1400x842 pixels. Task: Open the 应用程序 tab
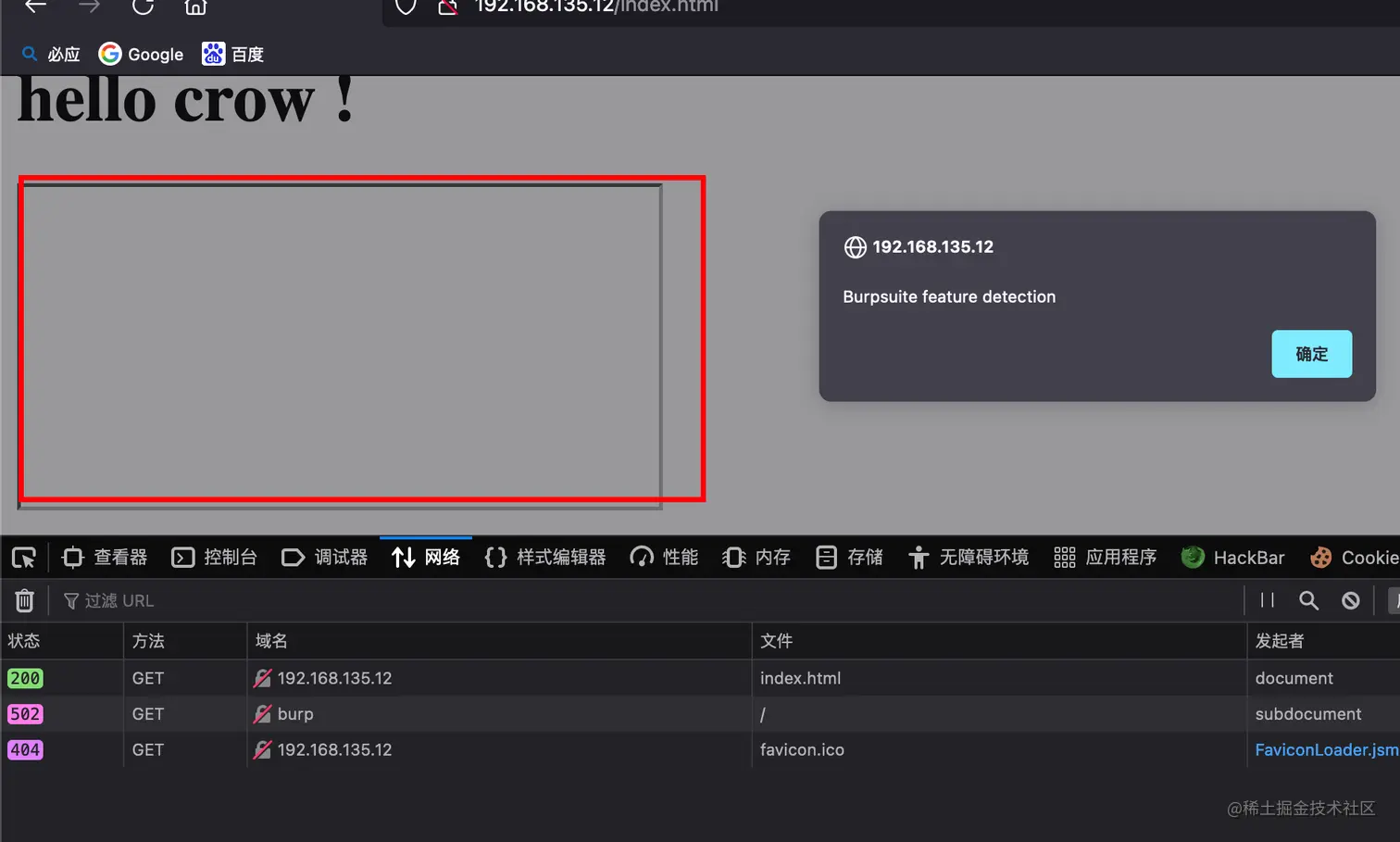point(1106,558)
